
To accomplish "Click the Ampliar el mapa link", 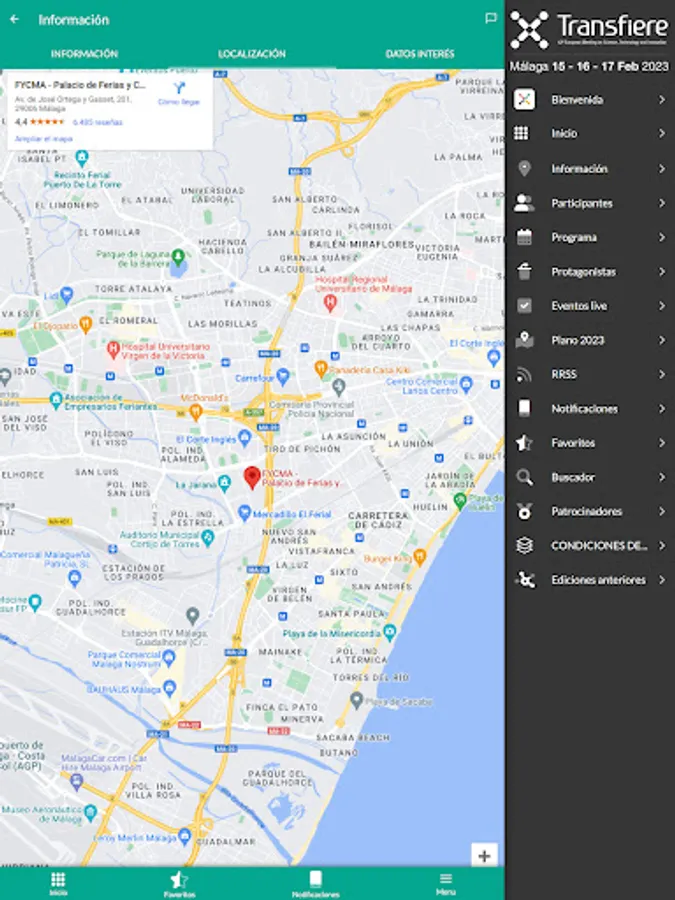I will 44,139.
